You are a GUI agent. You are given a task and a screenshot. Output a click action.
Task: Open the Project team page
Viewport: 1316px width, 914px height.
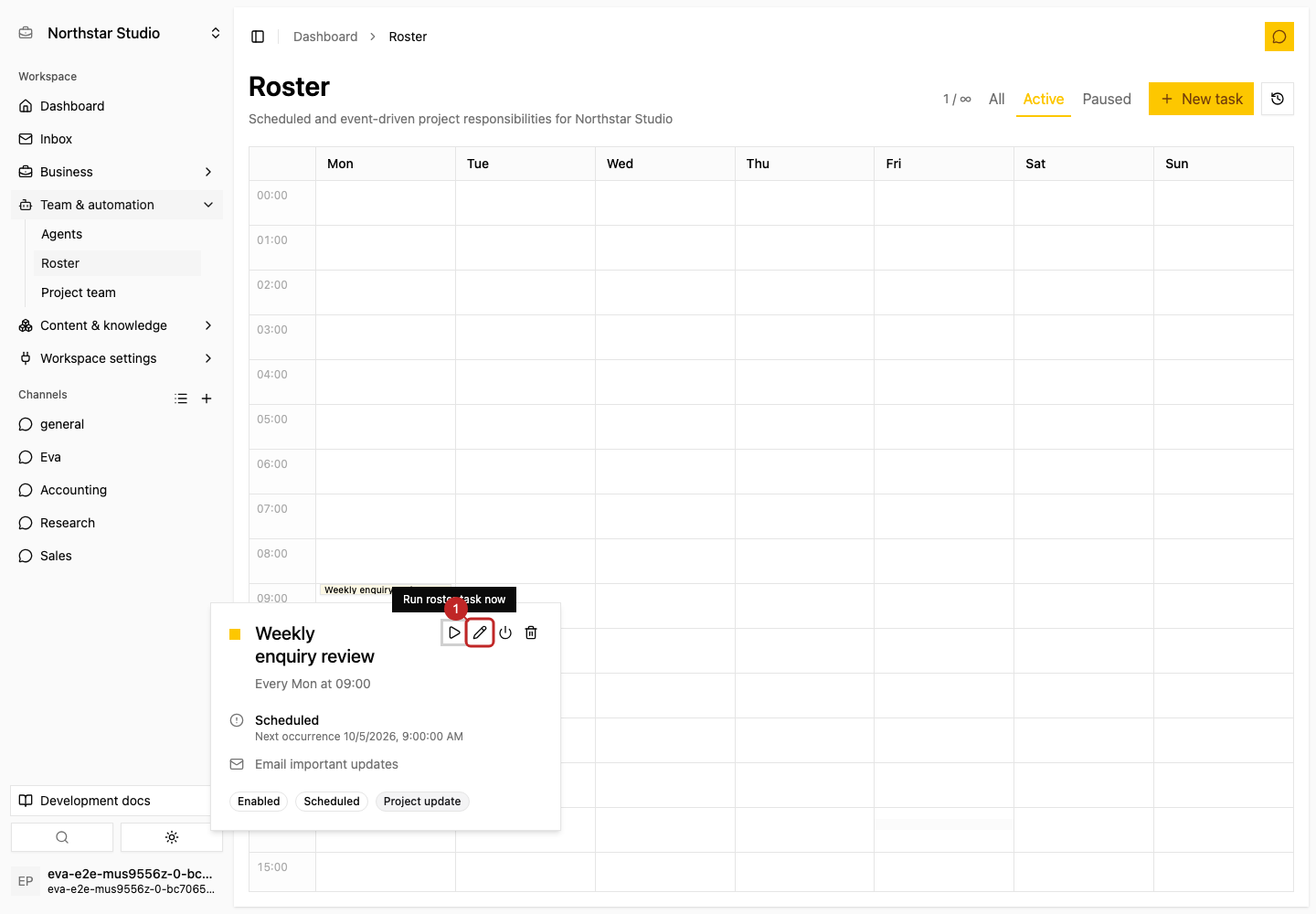pyautogui.click(x=117, y=292)
